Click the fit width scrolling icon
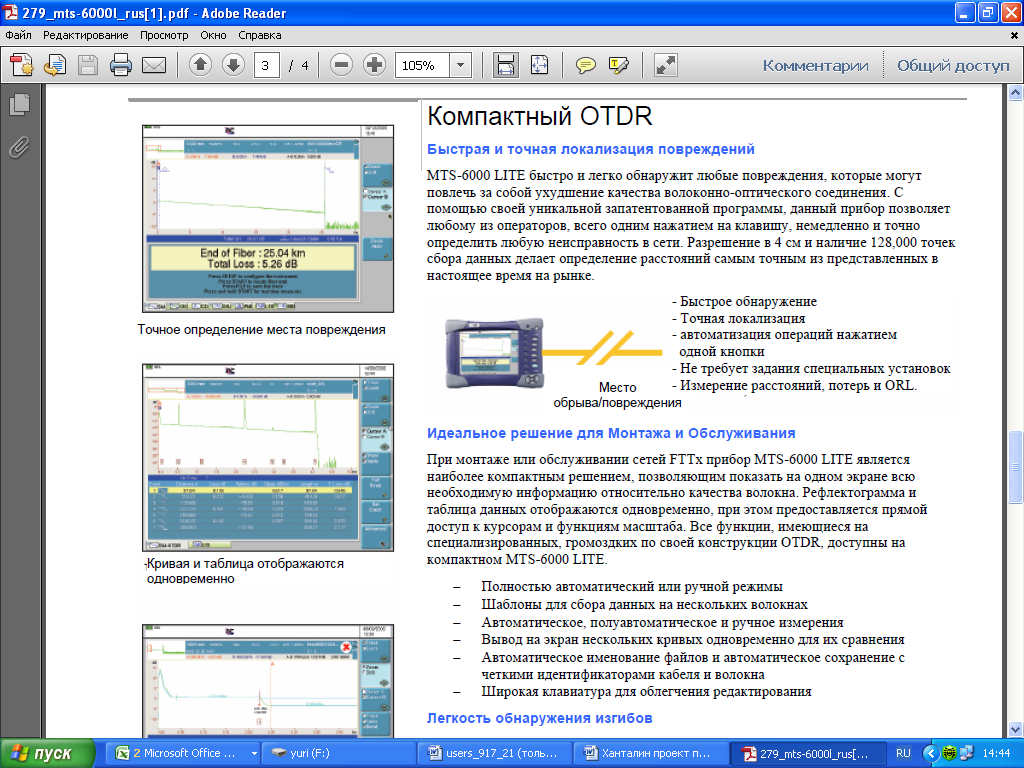Viewport: 1024px width, 768px height. tap(505, 65)
